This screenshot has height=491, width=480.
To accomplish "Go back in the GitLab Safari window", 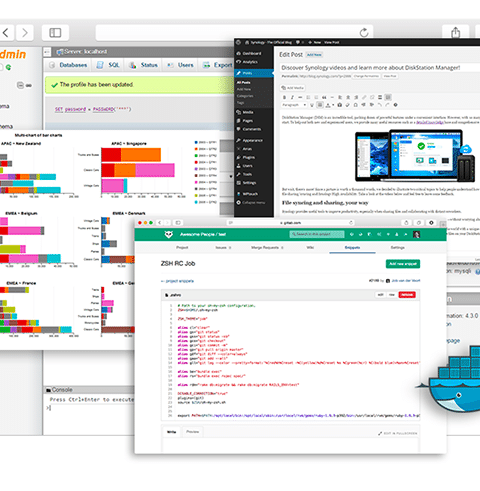I will pos(159,222).
